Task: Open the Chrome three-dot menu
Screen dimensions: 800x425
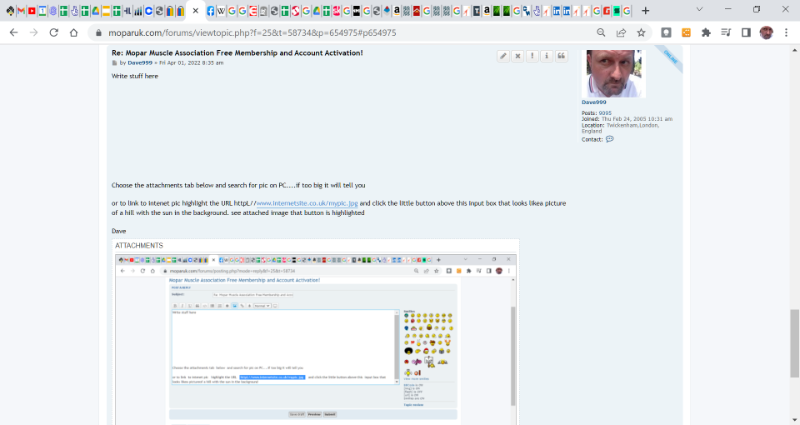Action: (786, 32)
